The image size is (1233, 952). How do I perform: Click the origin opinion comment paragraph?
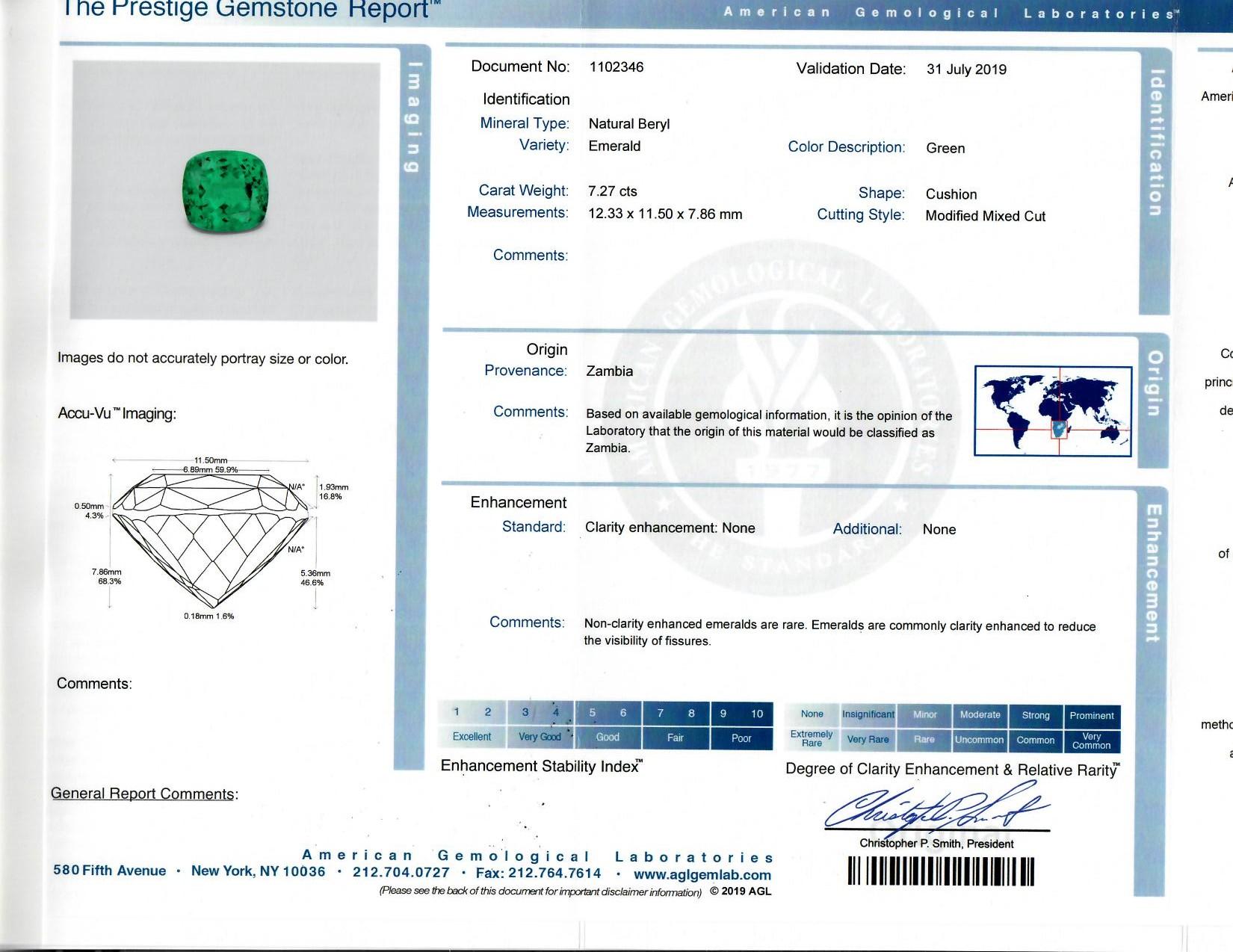point(768,432)
